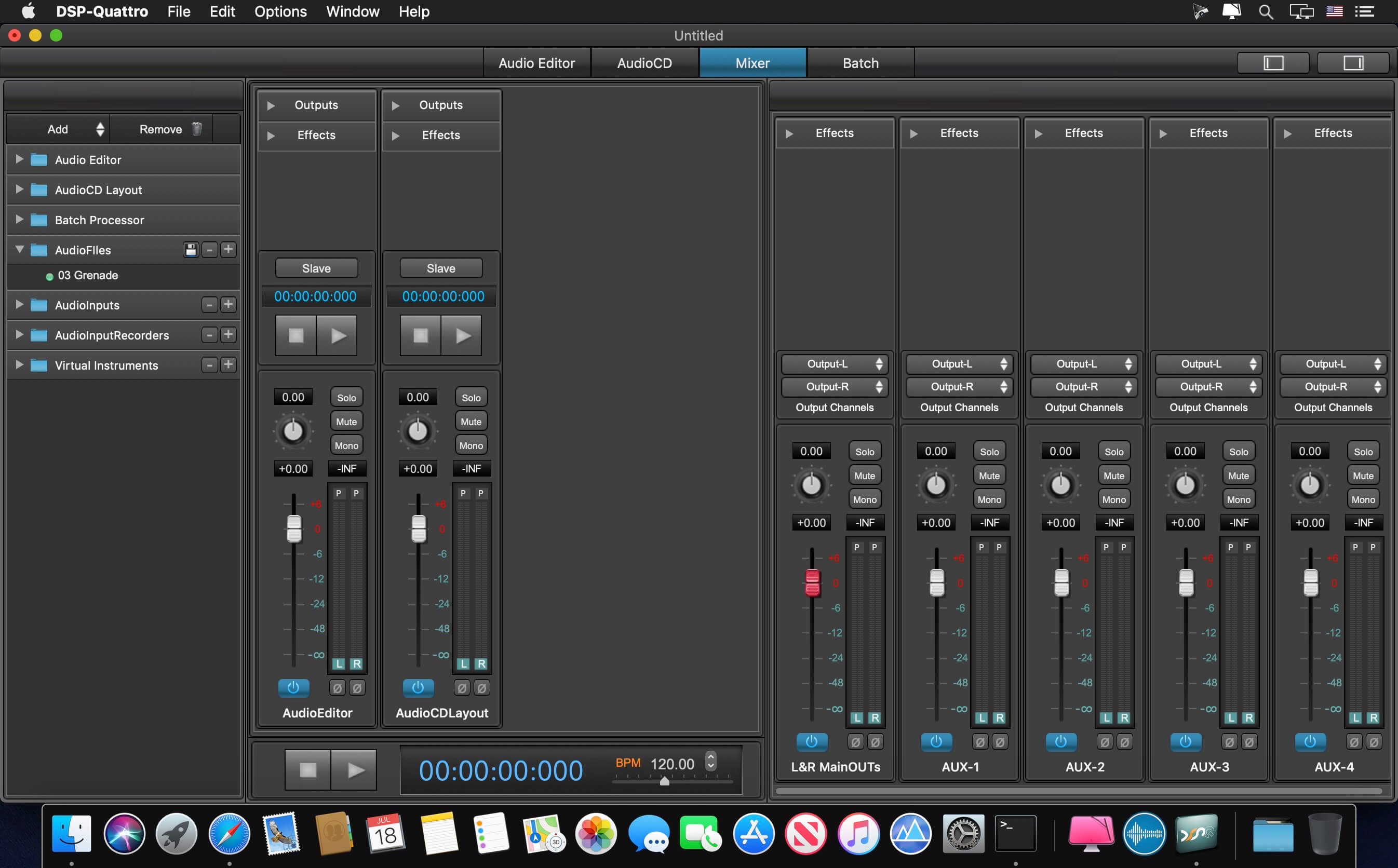Viewport: 1398px width, 868px height.
Task: Open Safari from the Dock
Action: pyautogui.click(x=229, y=833)
